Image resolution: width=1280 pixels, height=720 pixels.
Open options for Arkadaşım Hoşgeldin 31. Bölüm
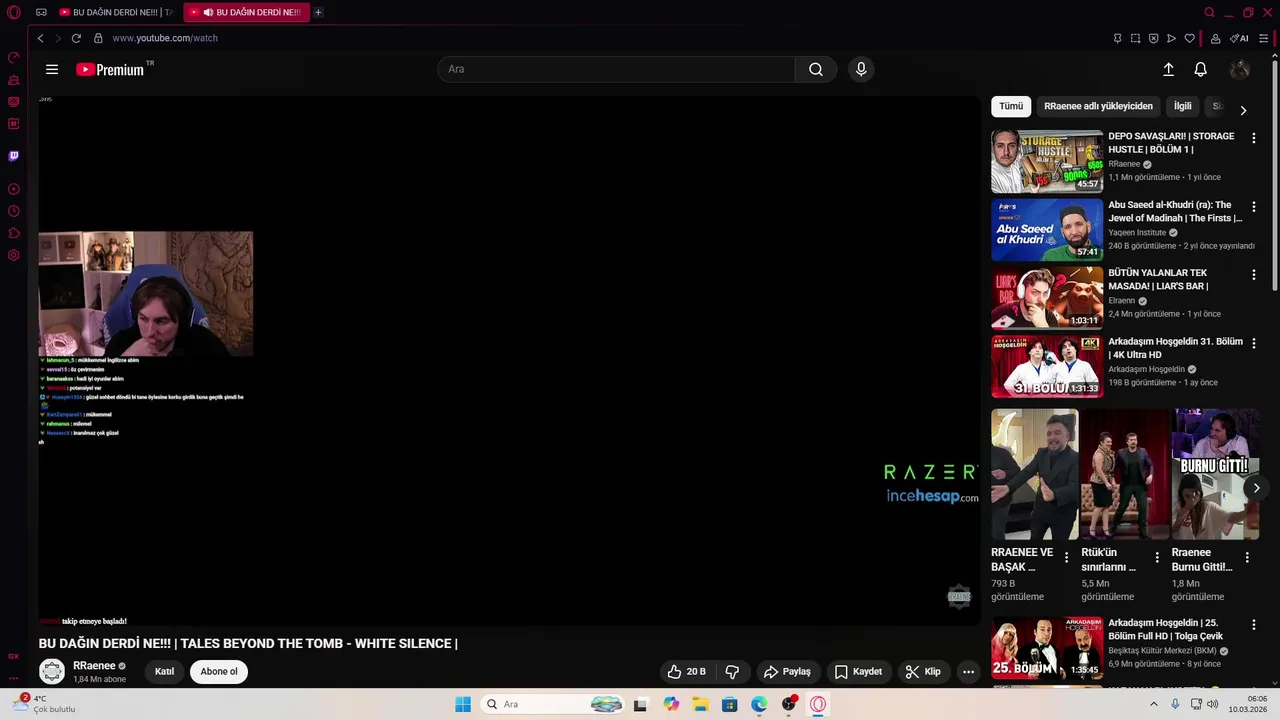tap(1253, 343)
